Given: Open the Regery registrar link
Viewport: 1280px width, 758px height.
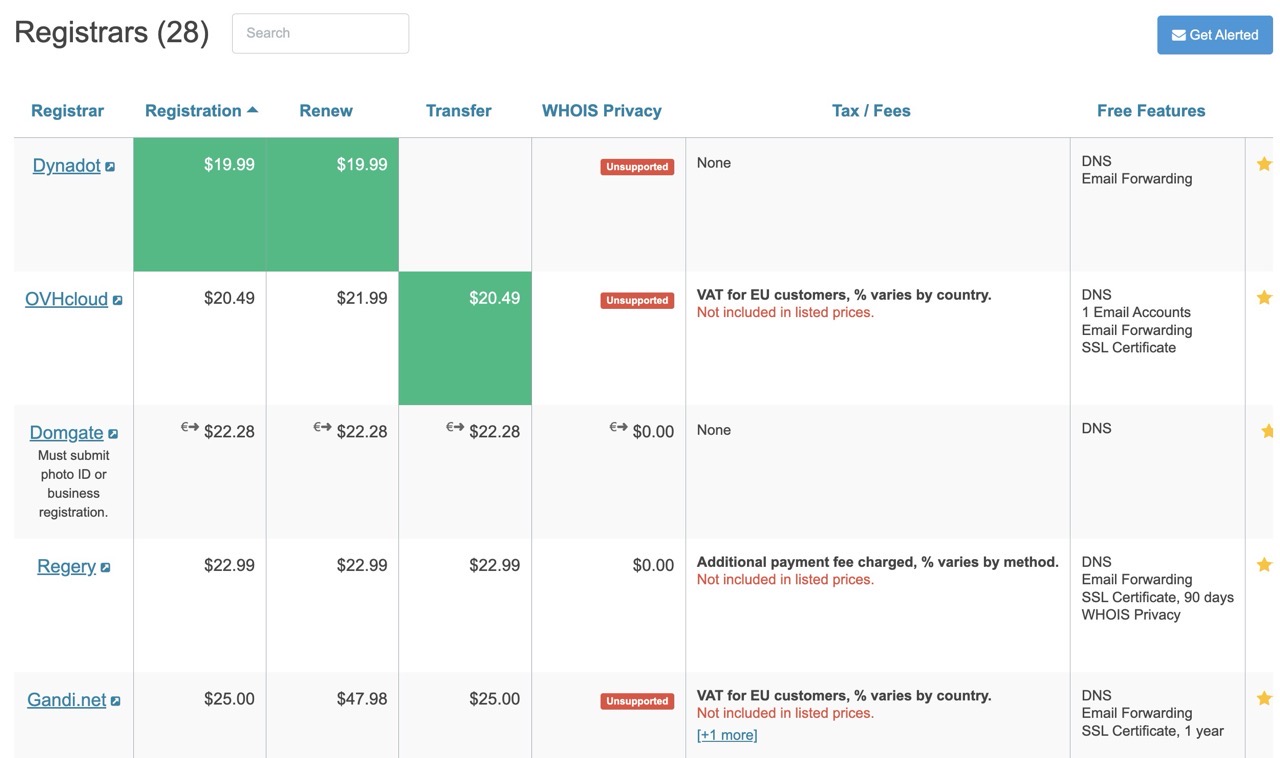Looking at the screenshot, I should [66, 567].
